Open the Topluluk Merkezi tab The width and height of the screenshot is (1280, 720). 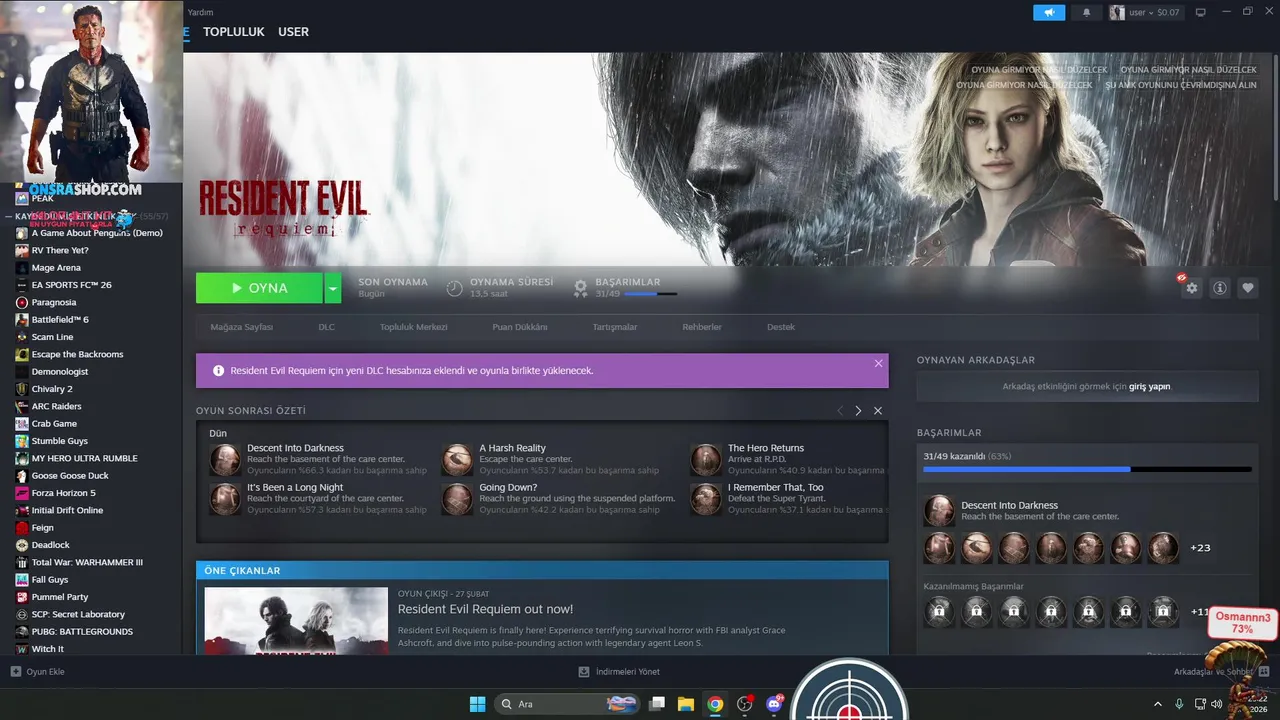(x=413, y=327)
